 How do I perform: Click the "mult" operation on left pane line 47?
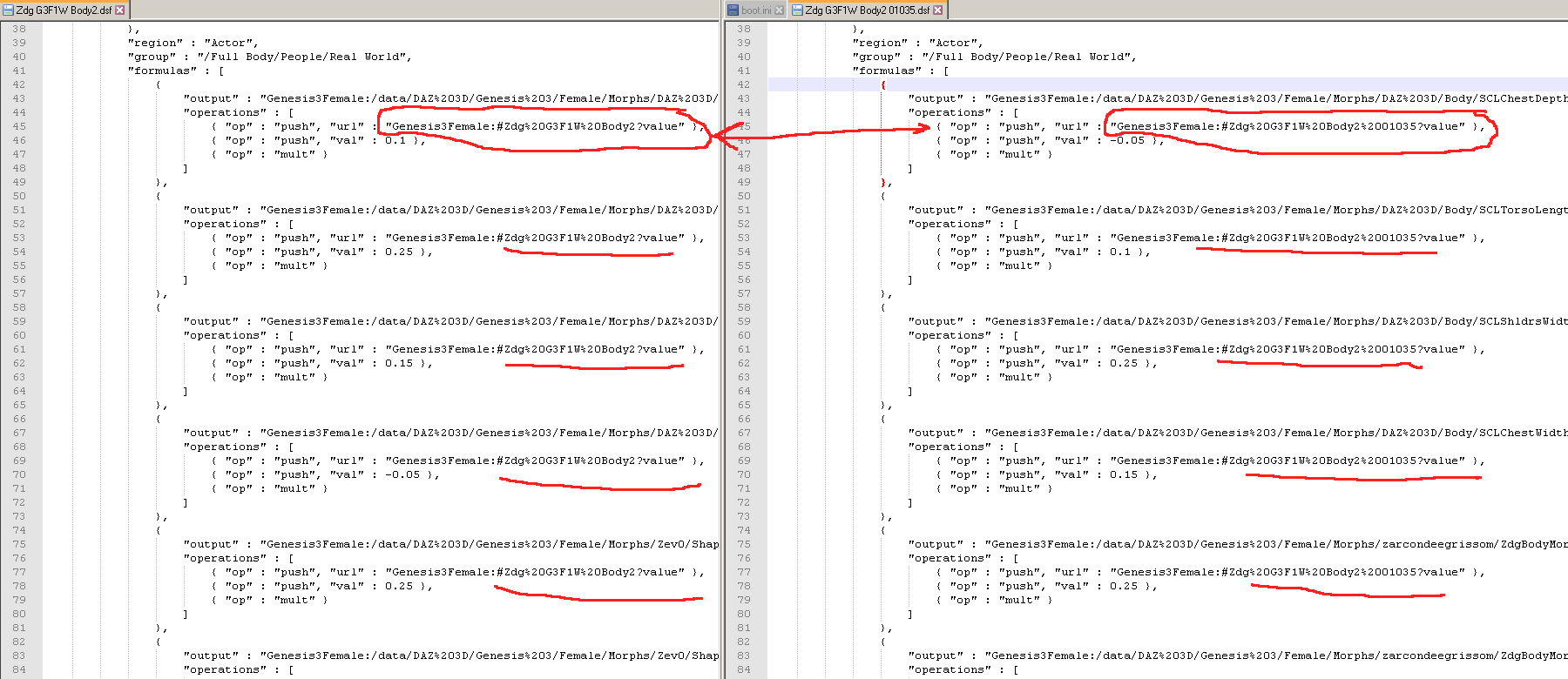298,154
